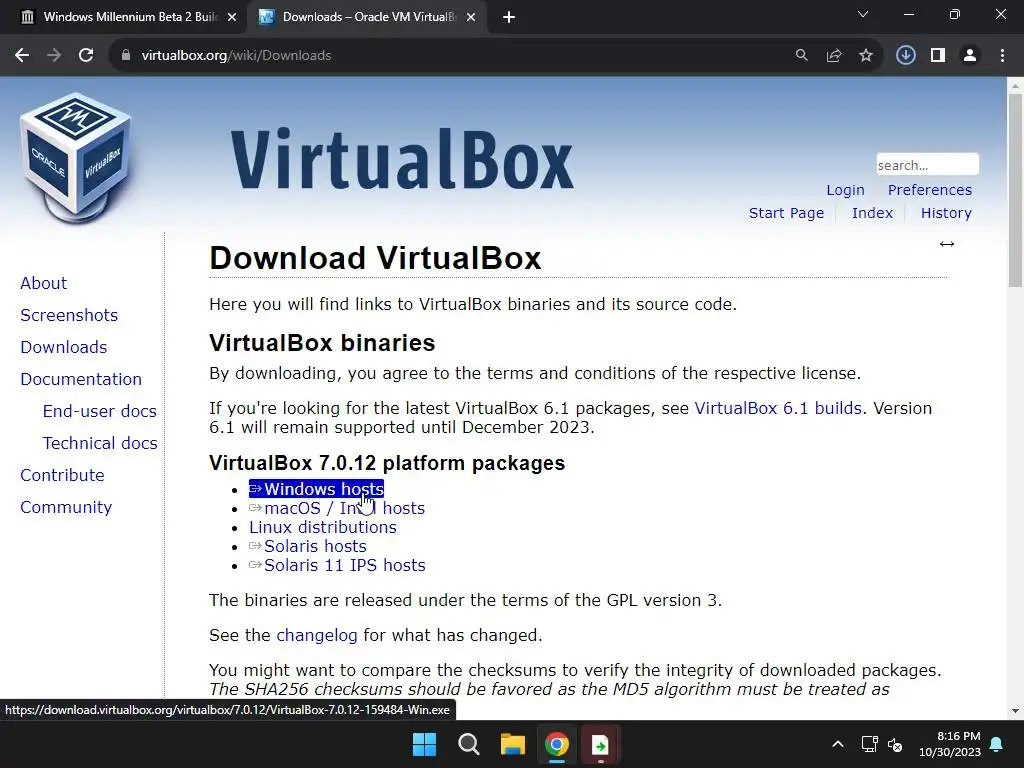Open Community in the sidebar

pyautogui.click(x=66, y=507)
